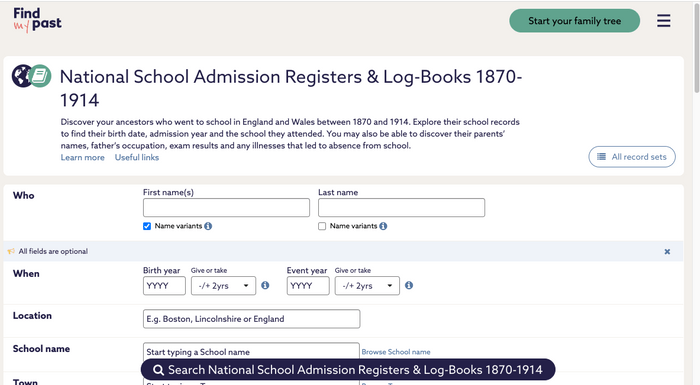
Task: Enable last name variants checkbox
Action: pyautogui.click(x=322, y=226)
